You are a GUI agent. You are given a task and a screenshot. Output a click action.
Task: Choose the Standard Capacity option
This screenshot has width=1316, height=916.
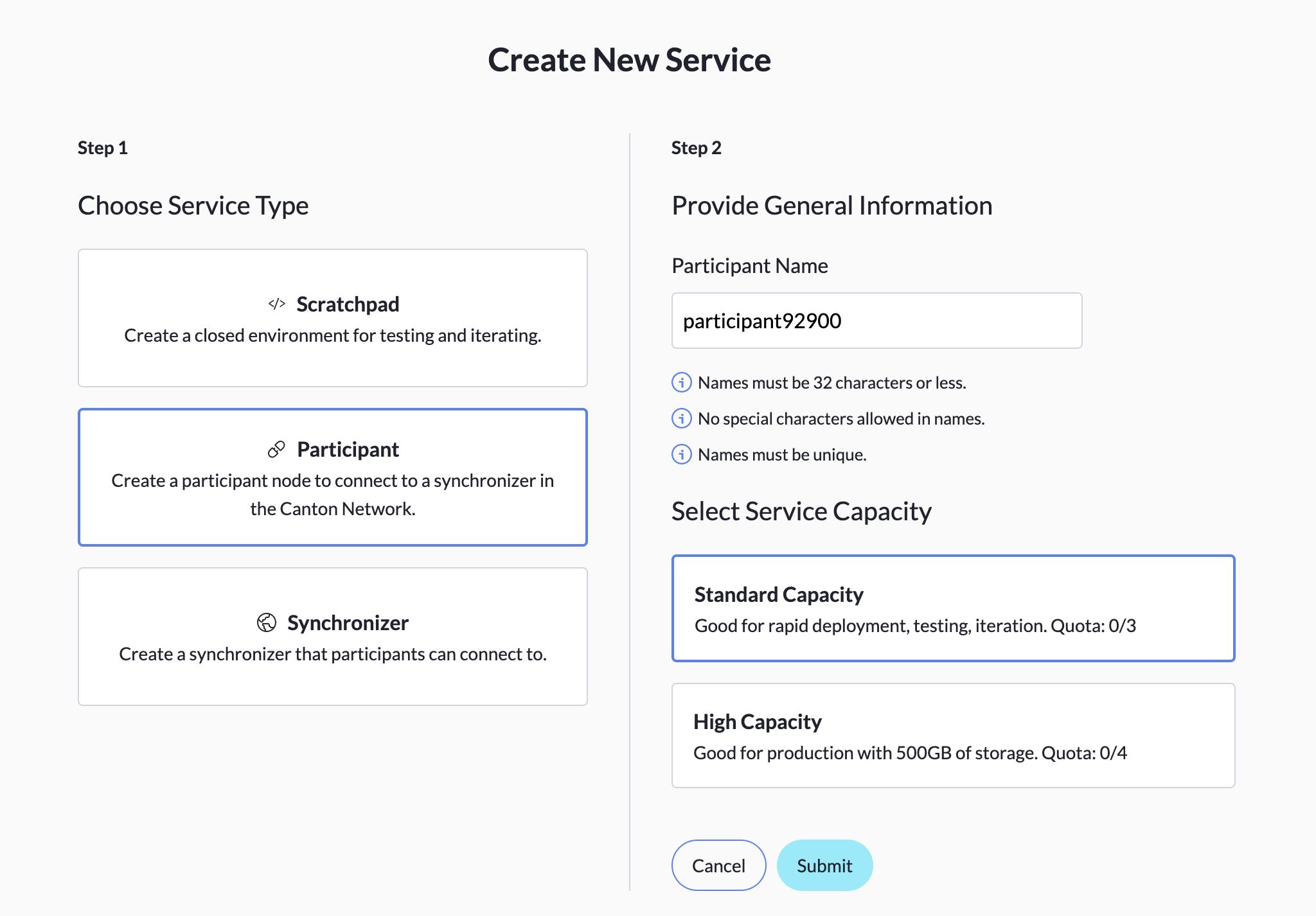point(953,608)
